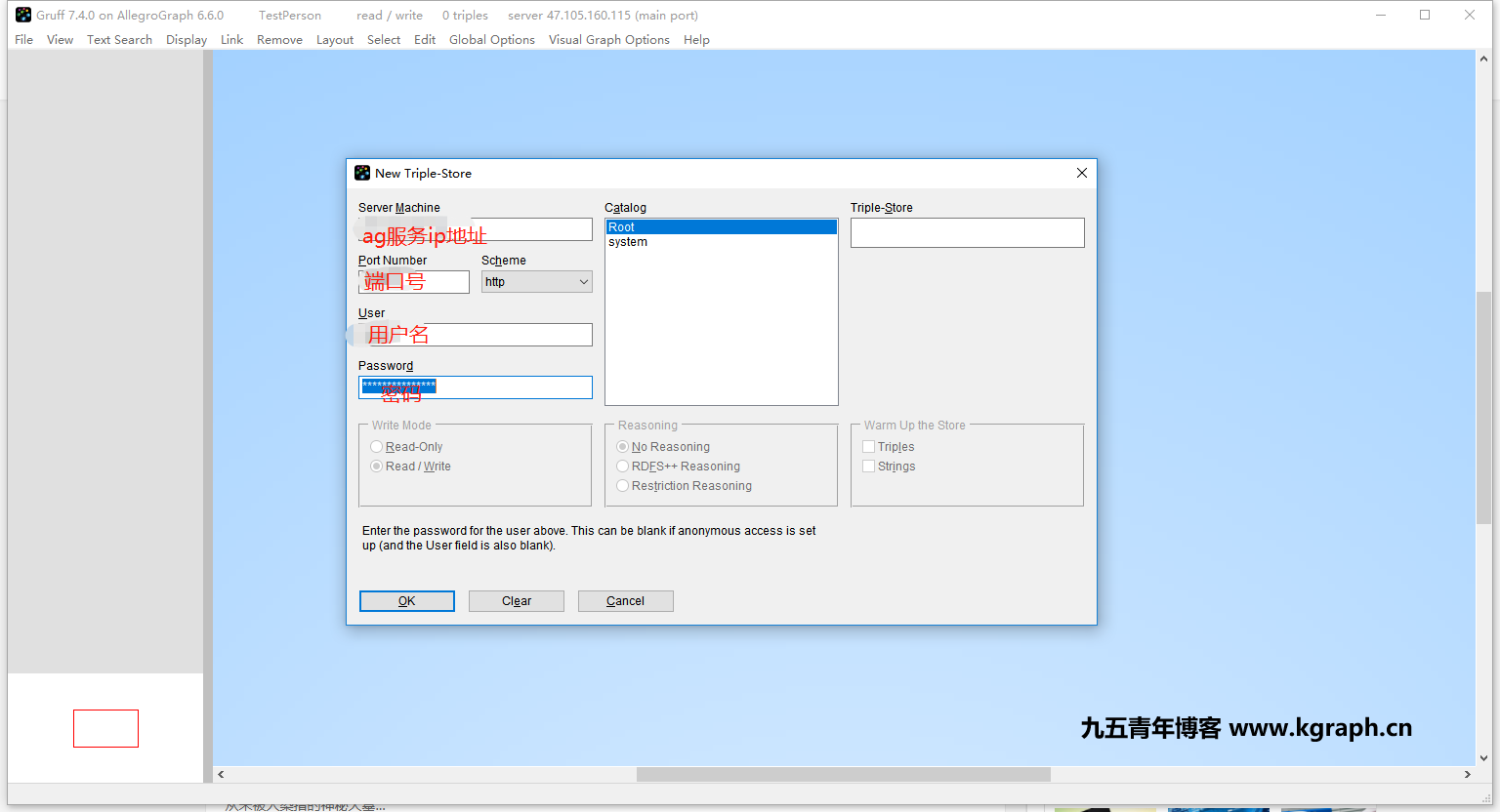This screenshot has width=1500, height=812.
Task: Minimize the Gruff window
Action: (x=1381, y=15)
